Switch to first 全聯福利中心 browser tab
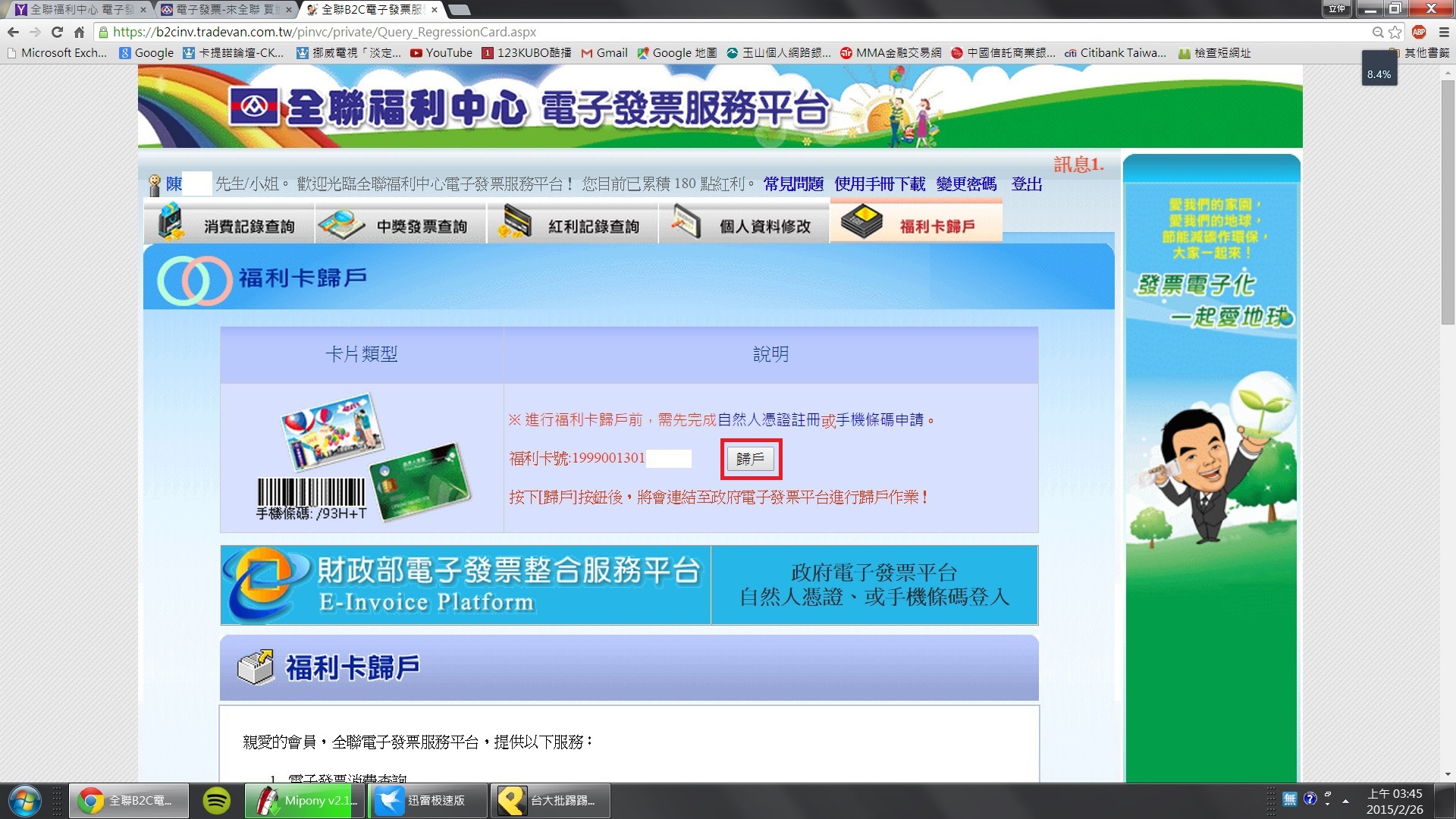1456x819 pixels. point(79,10)
